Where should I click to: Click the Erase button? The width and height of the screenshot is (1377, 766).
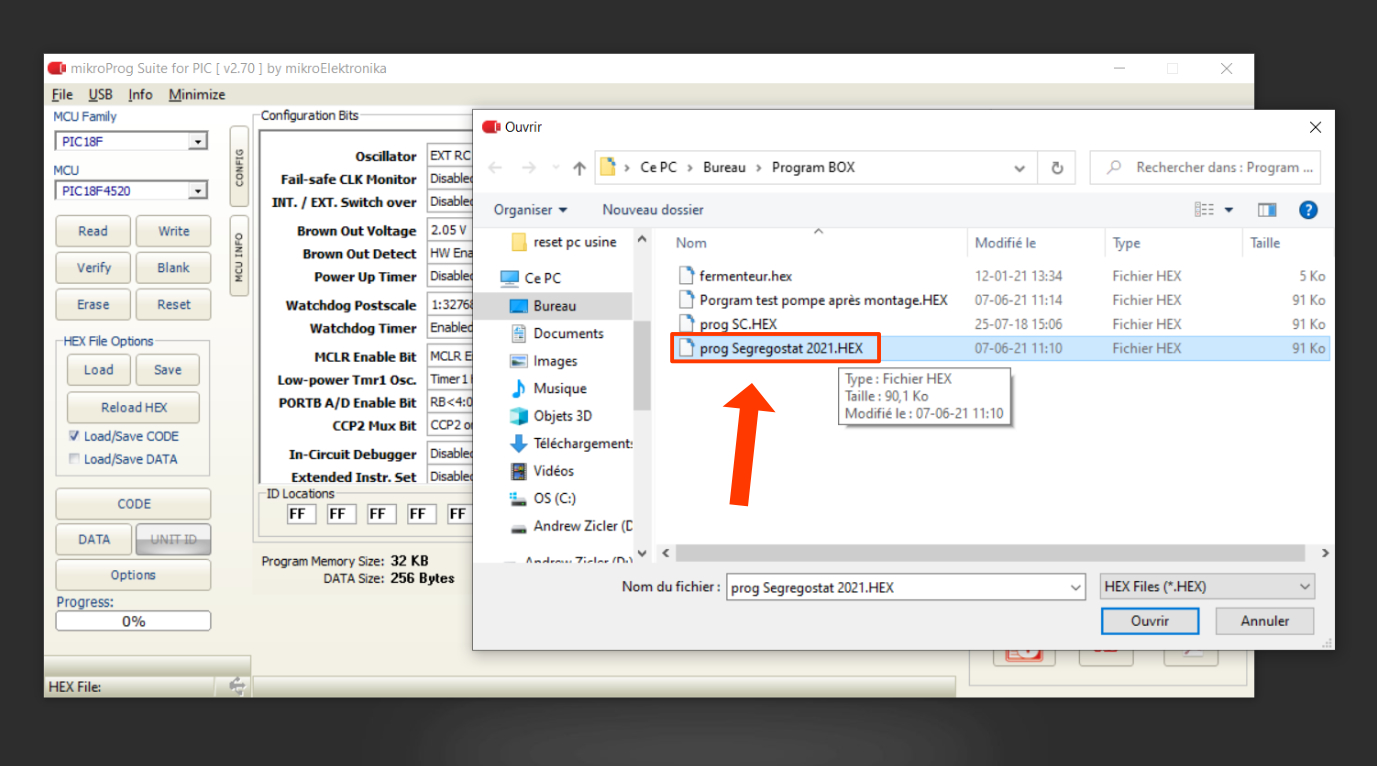point(93,305)
